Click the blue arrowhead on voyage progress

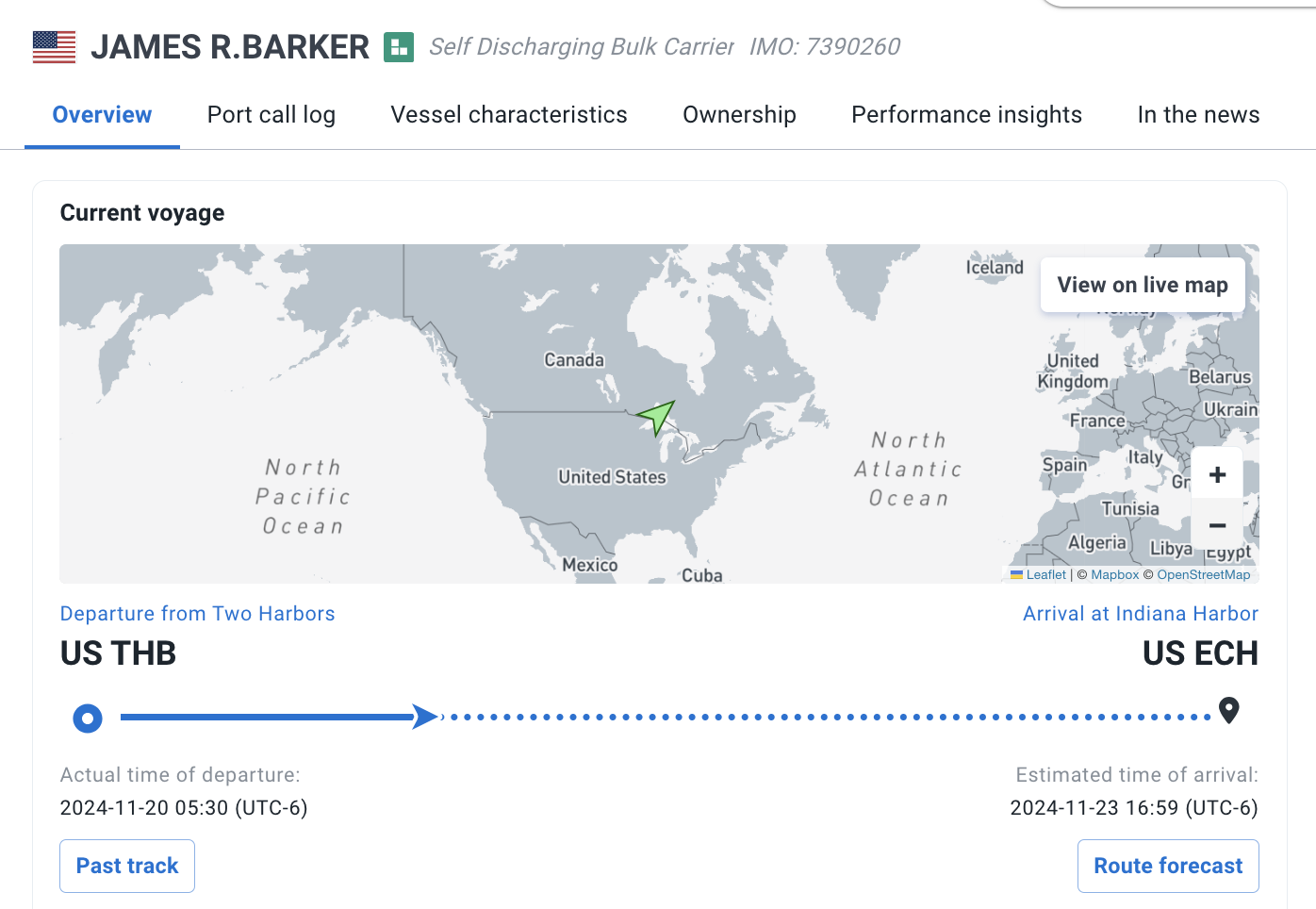(426, 717)
